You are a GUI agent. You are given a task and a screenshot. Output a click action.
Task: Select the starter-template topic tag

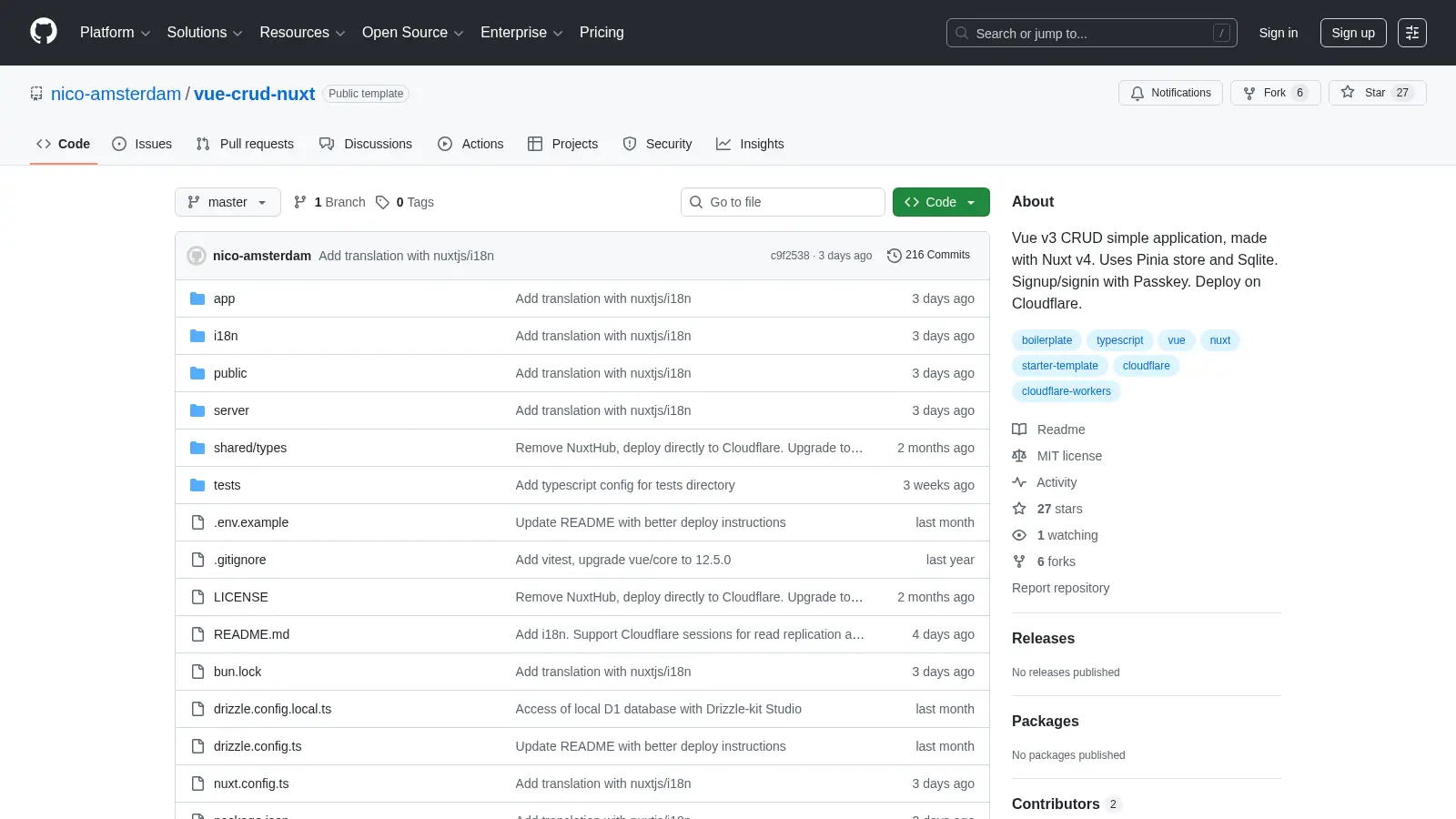1059,366
